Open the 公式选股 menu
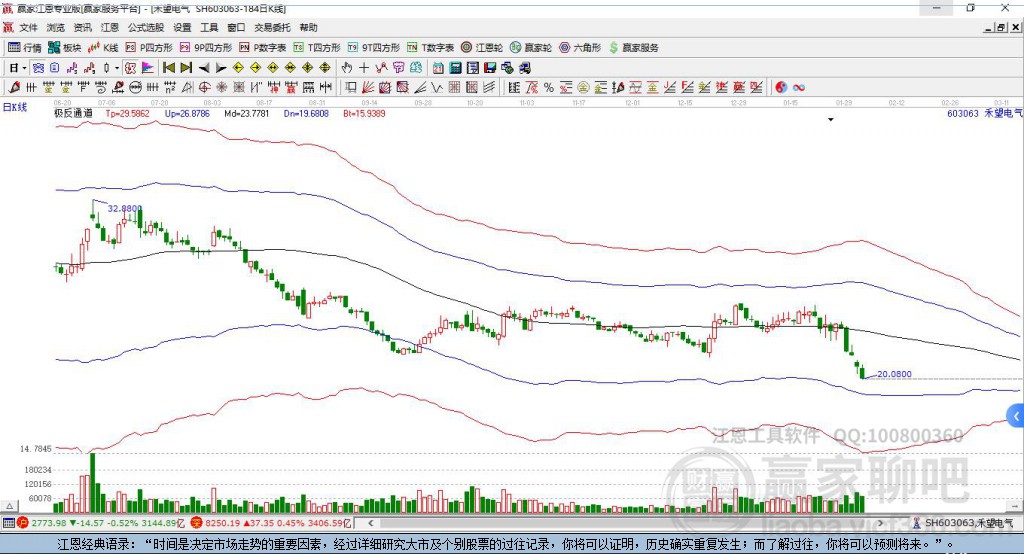Viewport: 1024px width, 554px height. coord(146,27)
